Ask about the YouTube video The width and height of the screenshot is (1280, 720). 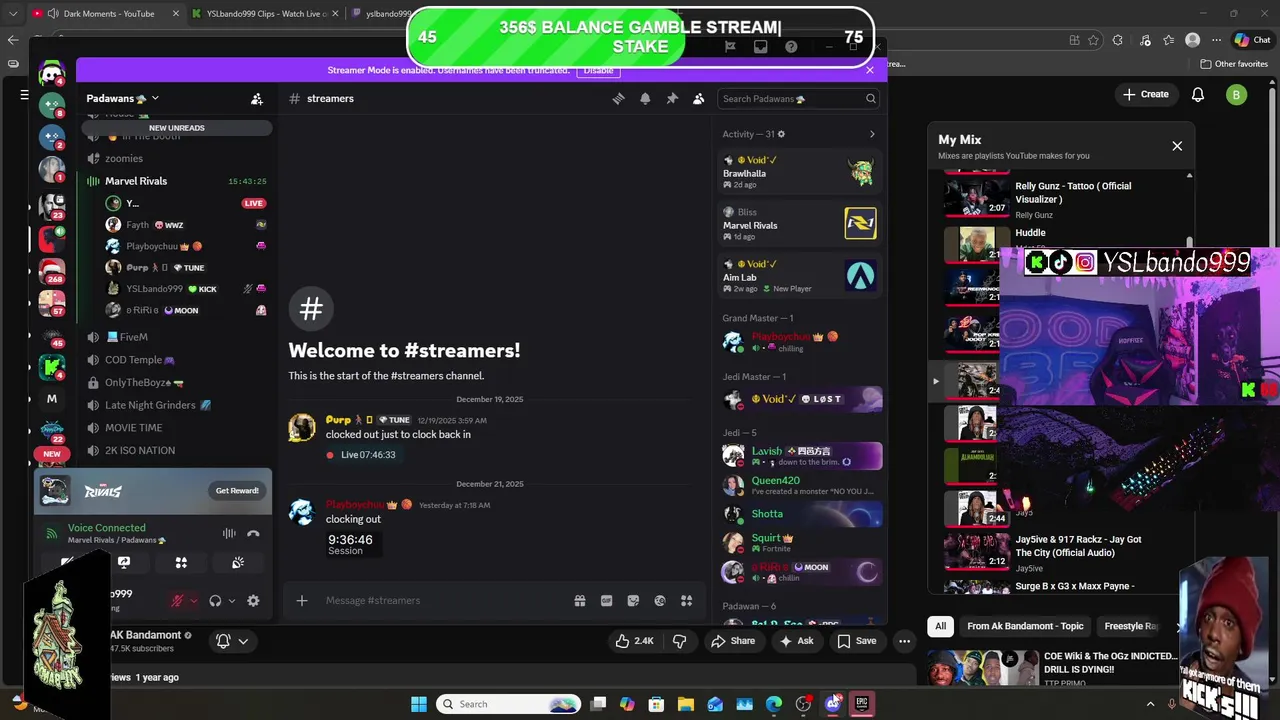click(796, 641)
